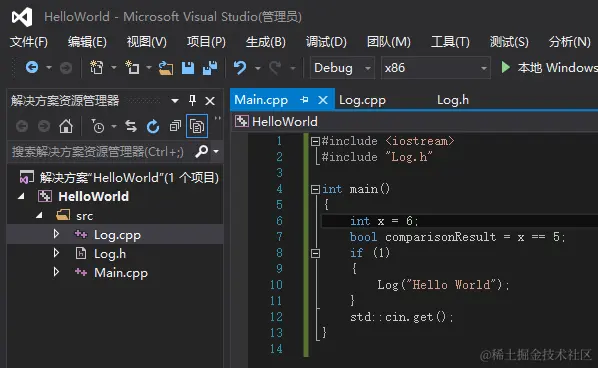Open the 调试(D) menu
598x368 pixels.
pos(326,42)
